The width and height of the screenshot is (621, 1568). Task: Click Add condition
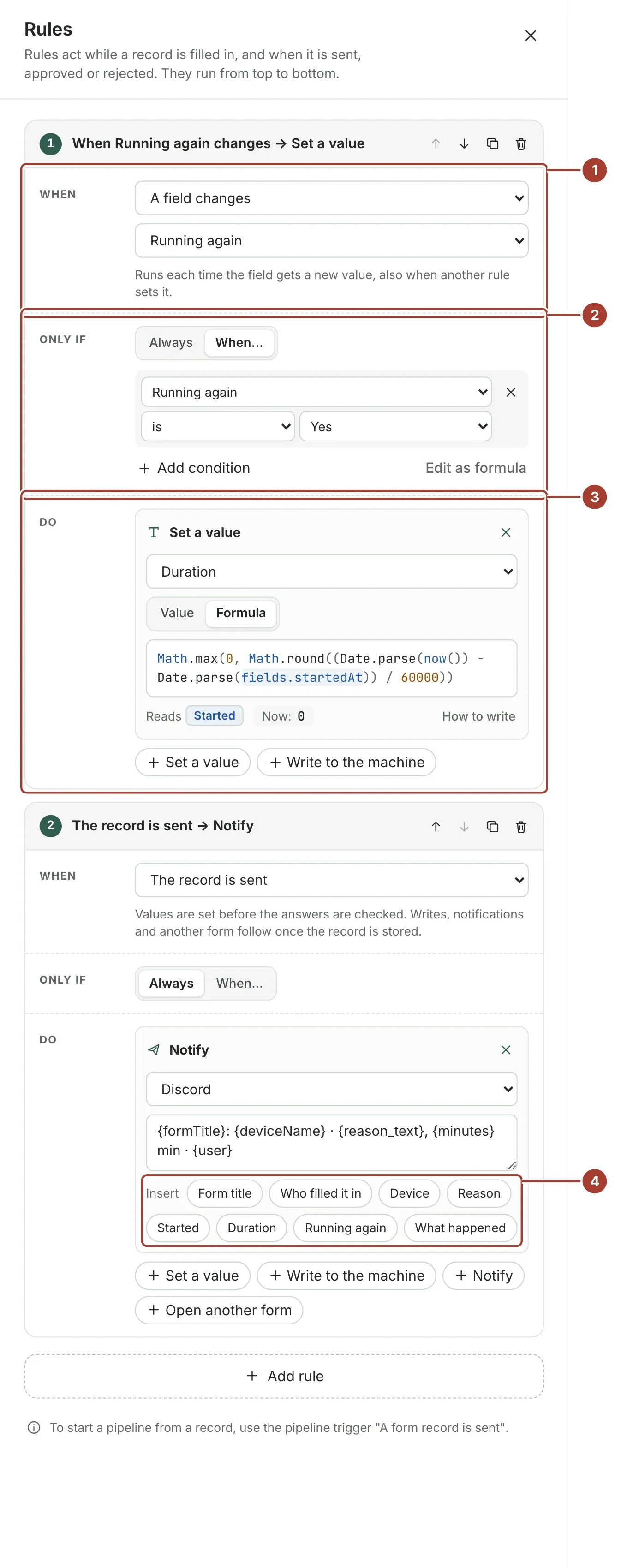click(x=194, y=467)
